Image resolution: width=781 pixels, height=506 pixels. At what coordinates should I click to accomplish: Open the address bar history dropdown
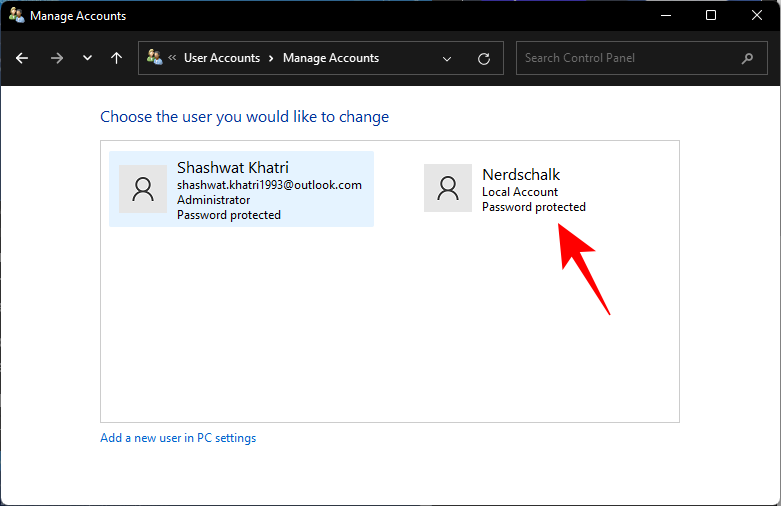[446, 58]
